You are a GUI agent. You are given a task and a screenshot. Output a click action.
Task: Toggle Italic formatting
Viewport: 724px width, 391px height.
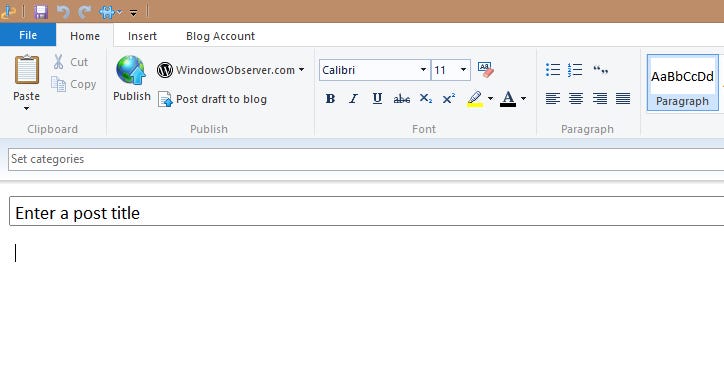tap(354, 98)
